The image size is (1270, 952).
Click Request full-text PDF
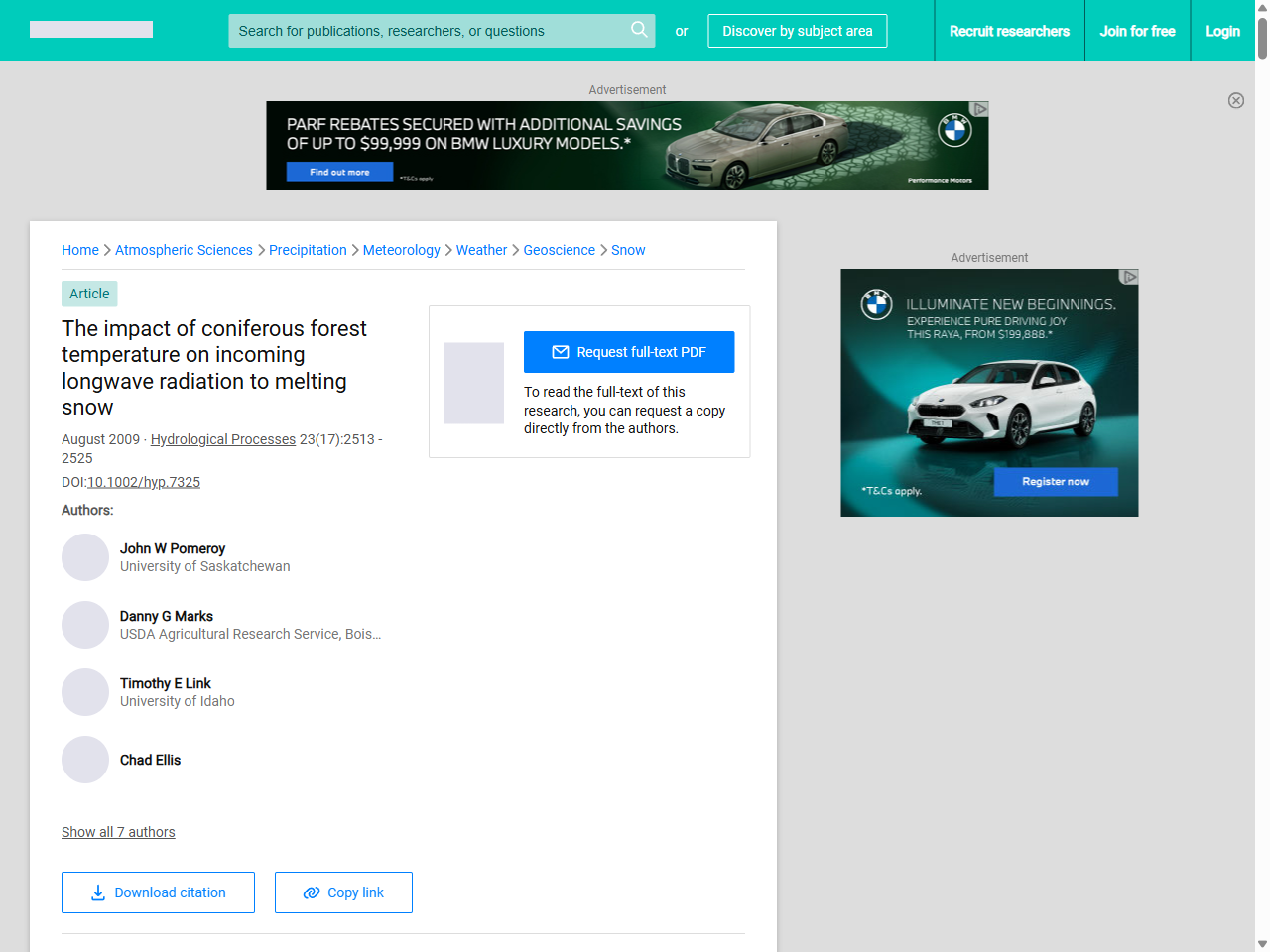(629, 352)
